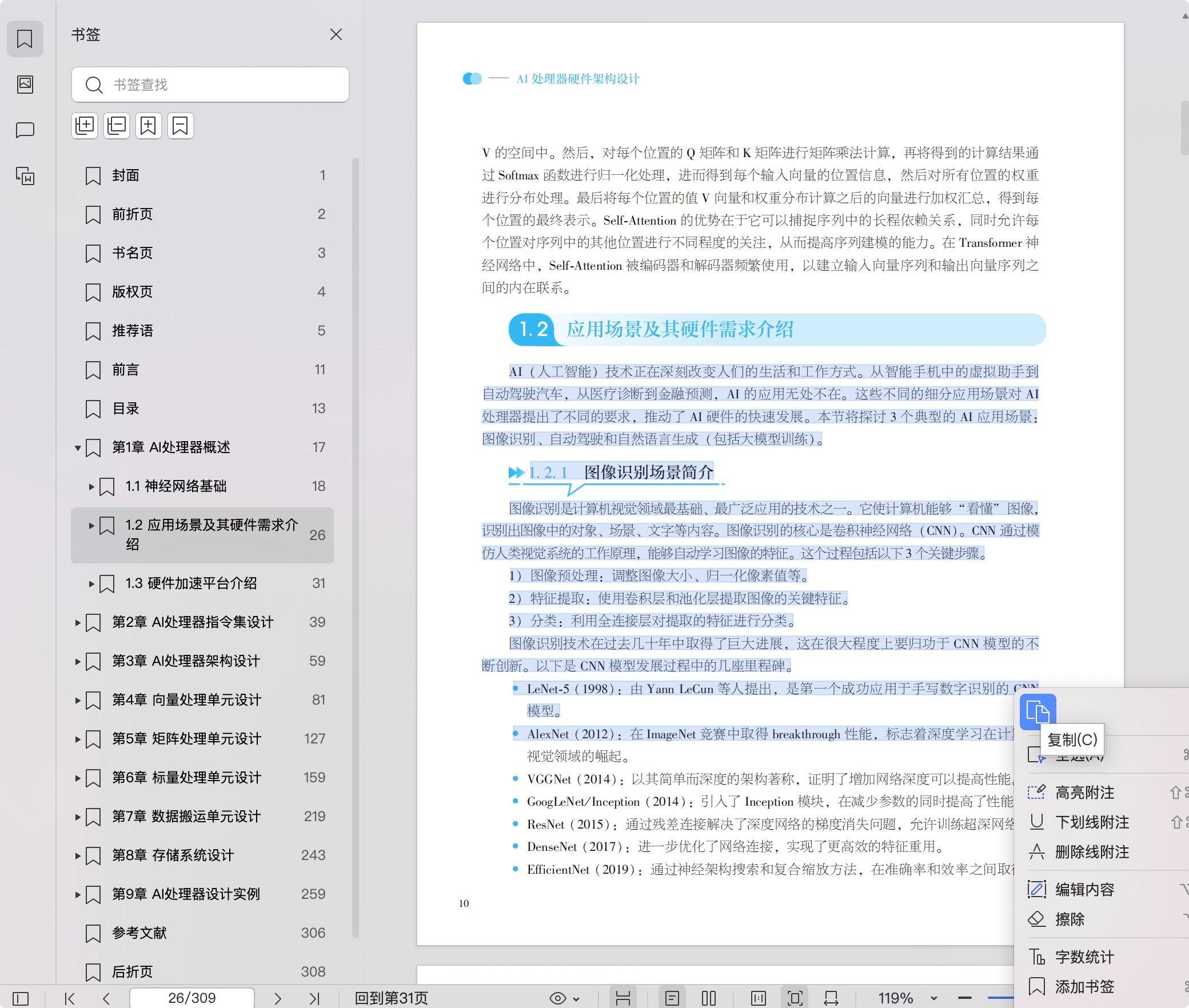
Task: Open the thumbnails panel in sidebar
Action: (x=25, y=85)
